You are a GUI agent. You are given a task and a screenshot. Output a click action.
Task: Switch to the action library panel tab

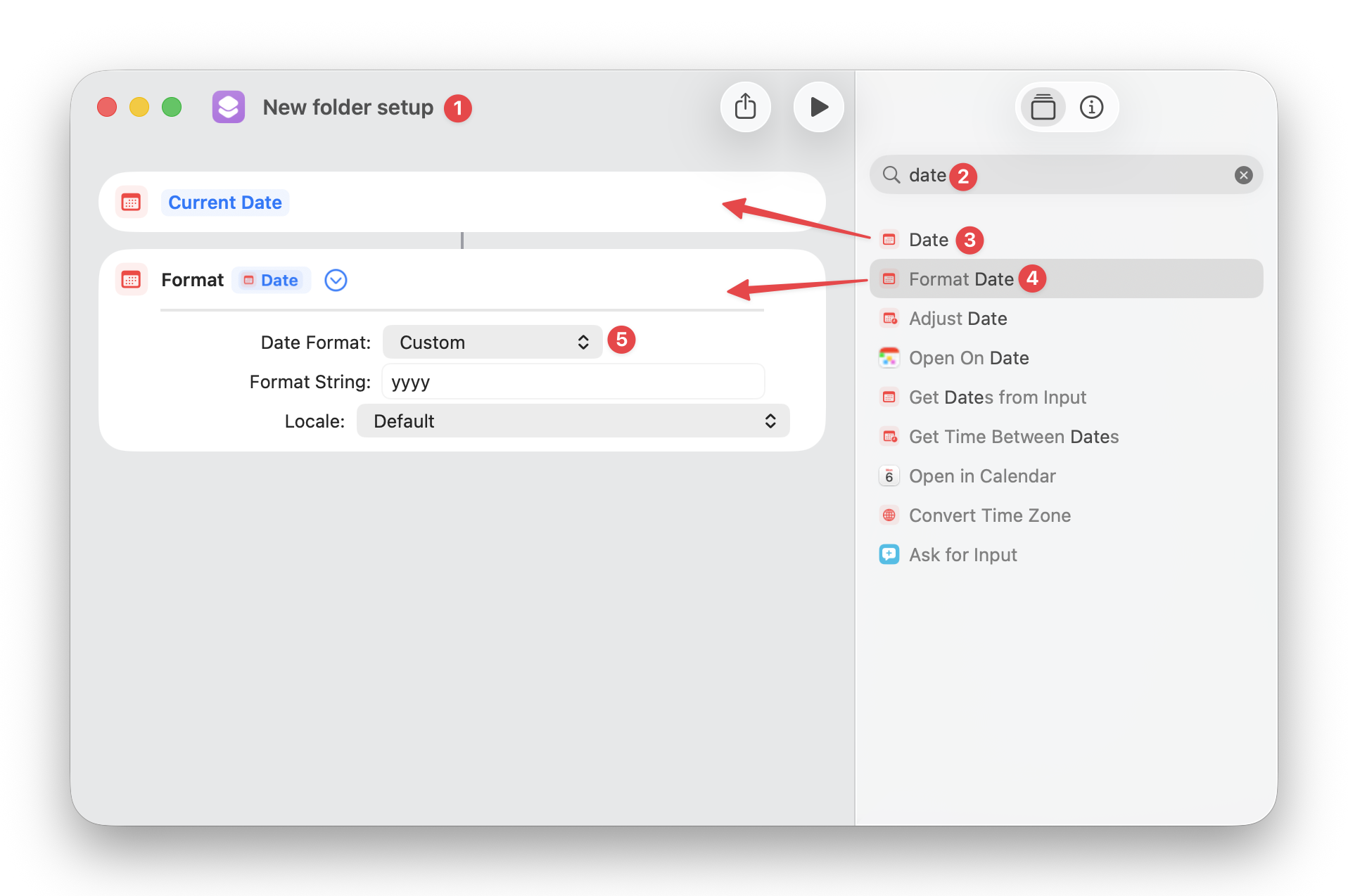1043,107
